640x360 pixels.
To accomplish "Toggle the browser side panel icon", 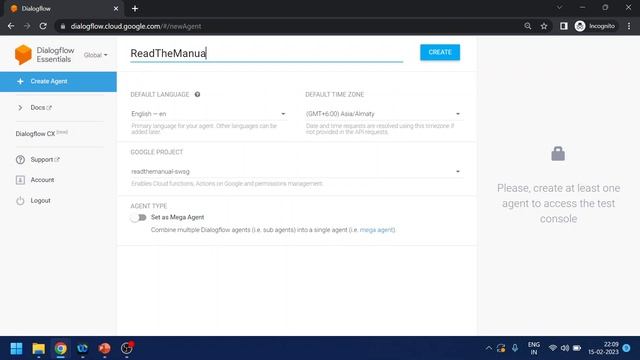I will (563, 26).
